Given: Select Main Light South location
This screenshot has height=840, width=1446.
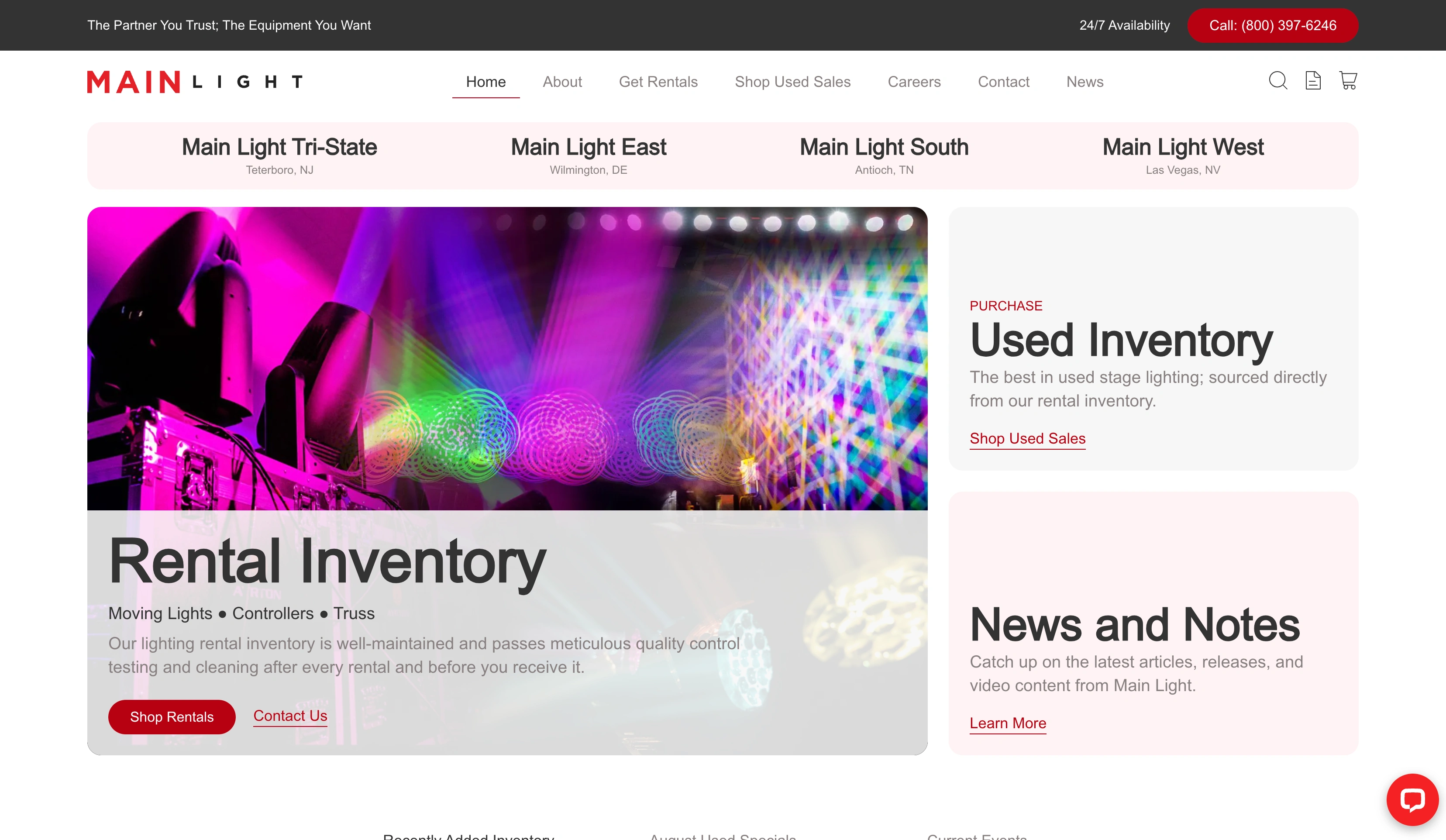Looking at the screenshot, I should [884, 155].
